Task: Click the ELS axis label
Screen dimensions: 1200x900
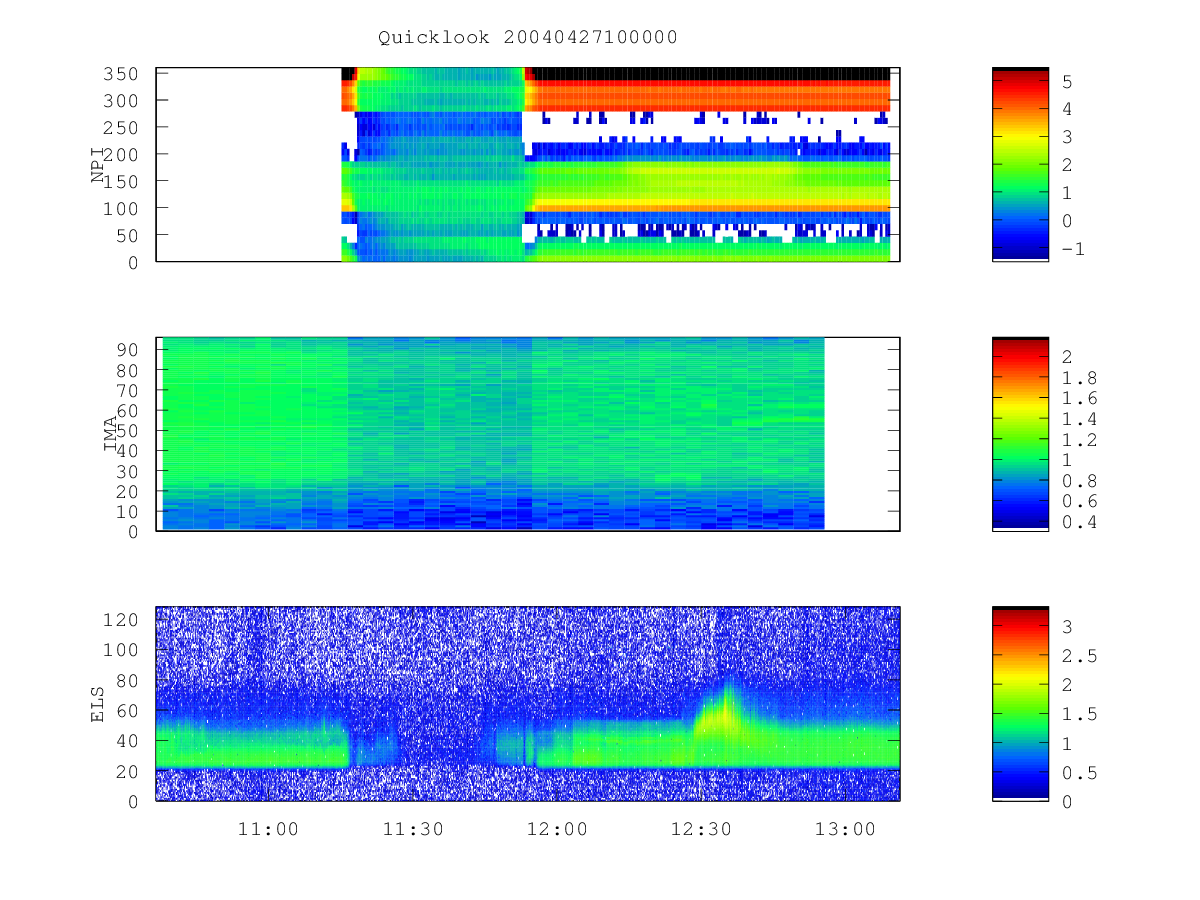Action: pyautogui.click(x=98, y=703)
